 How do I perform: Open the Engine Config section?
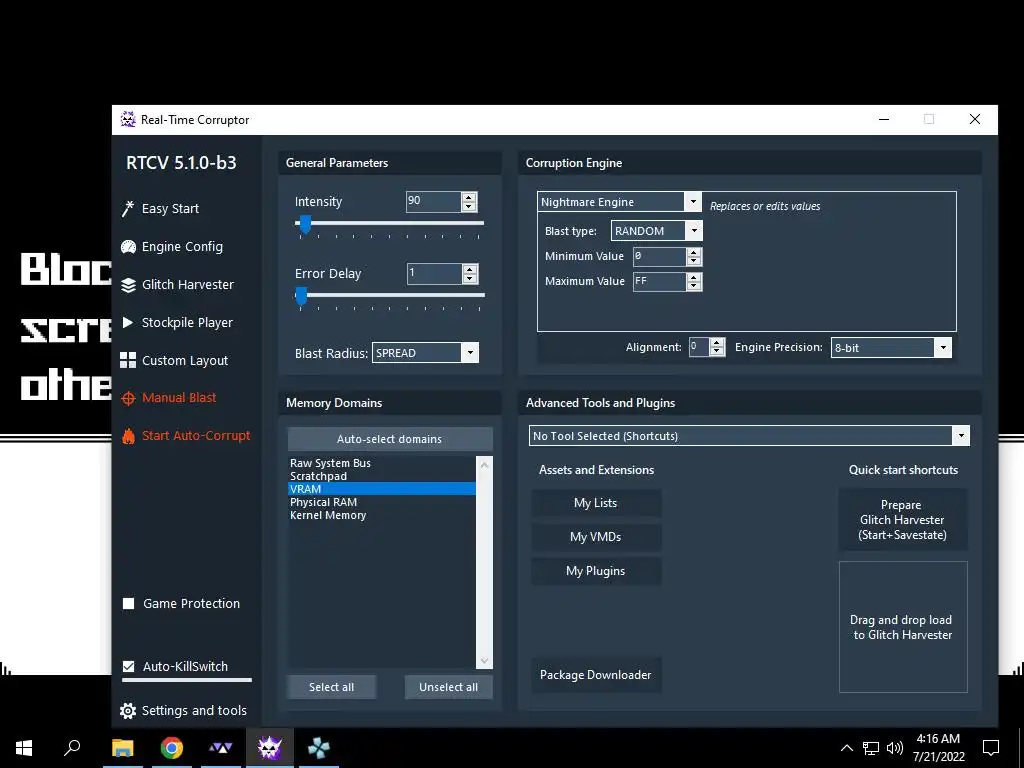pyautogui.click(x=182, y=247)
